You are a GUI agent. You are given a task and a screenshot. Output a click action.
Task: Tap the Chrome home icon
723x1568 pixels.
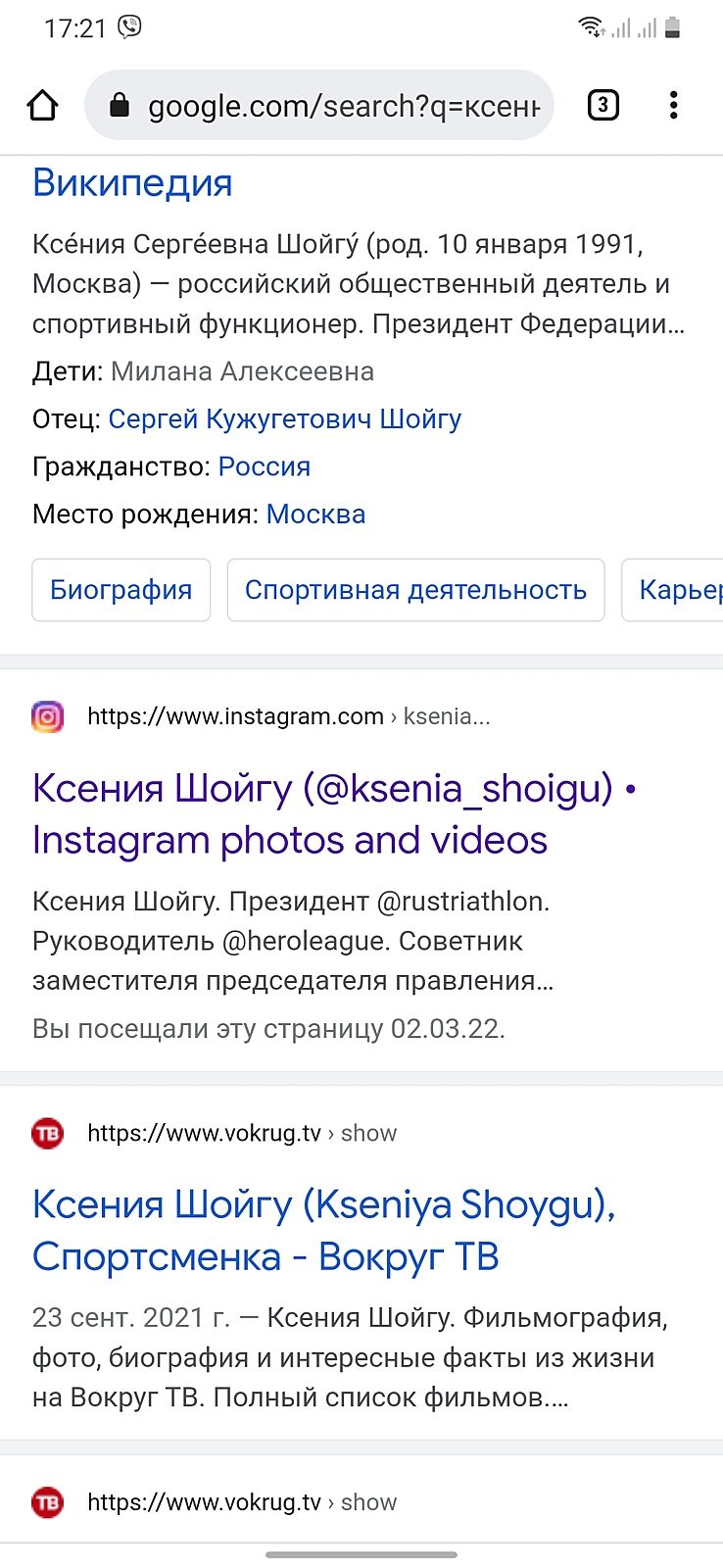tap(42, 105)
